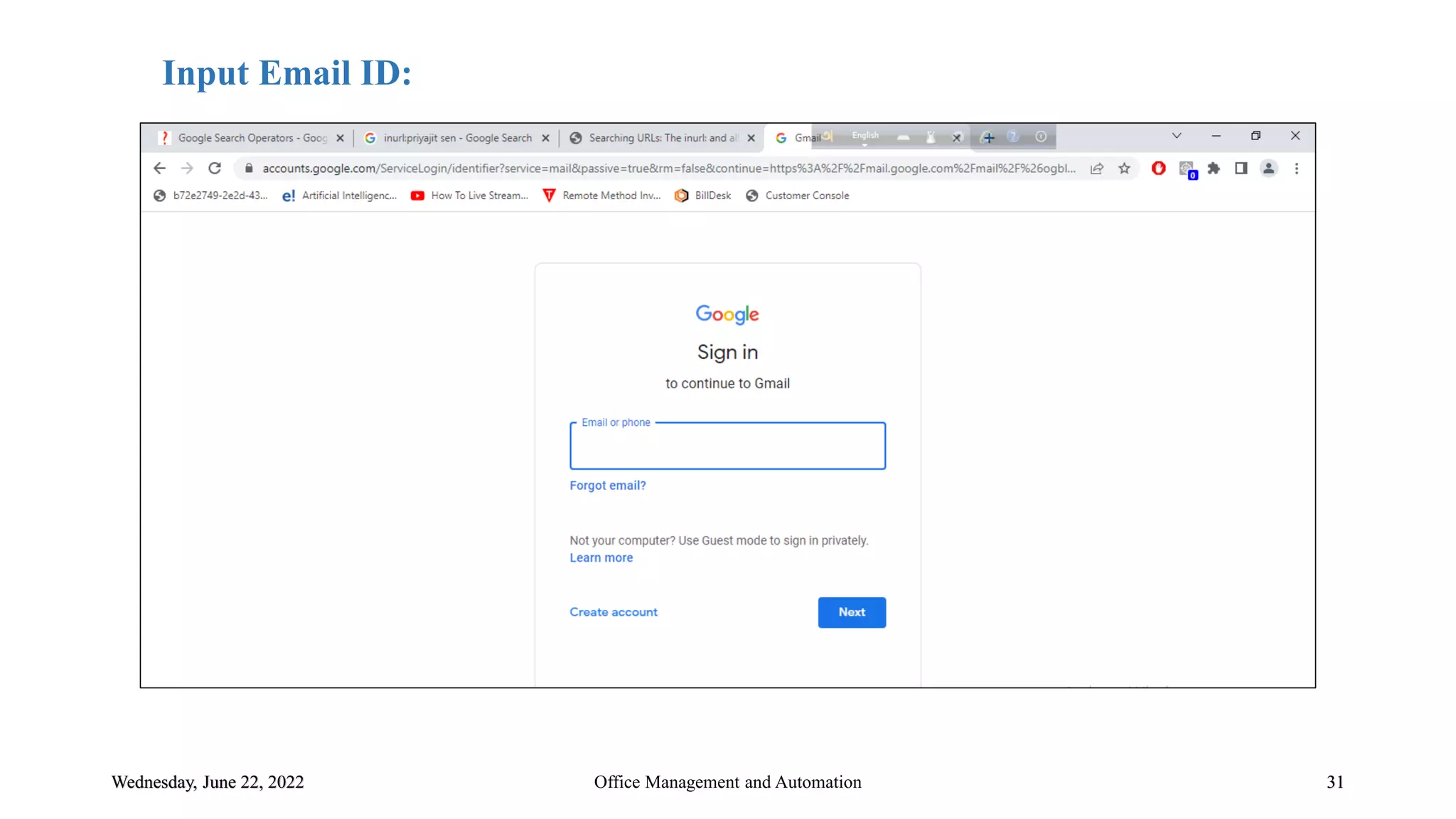The image size is (1456, 819).
Task: Click the Learn more link
Action: point(601,558)
